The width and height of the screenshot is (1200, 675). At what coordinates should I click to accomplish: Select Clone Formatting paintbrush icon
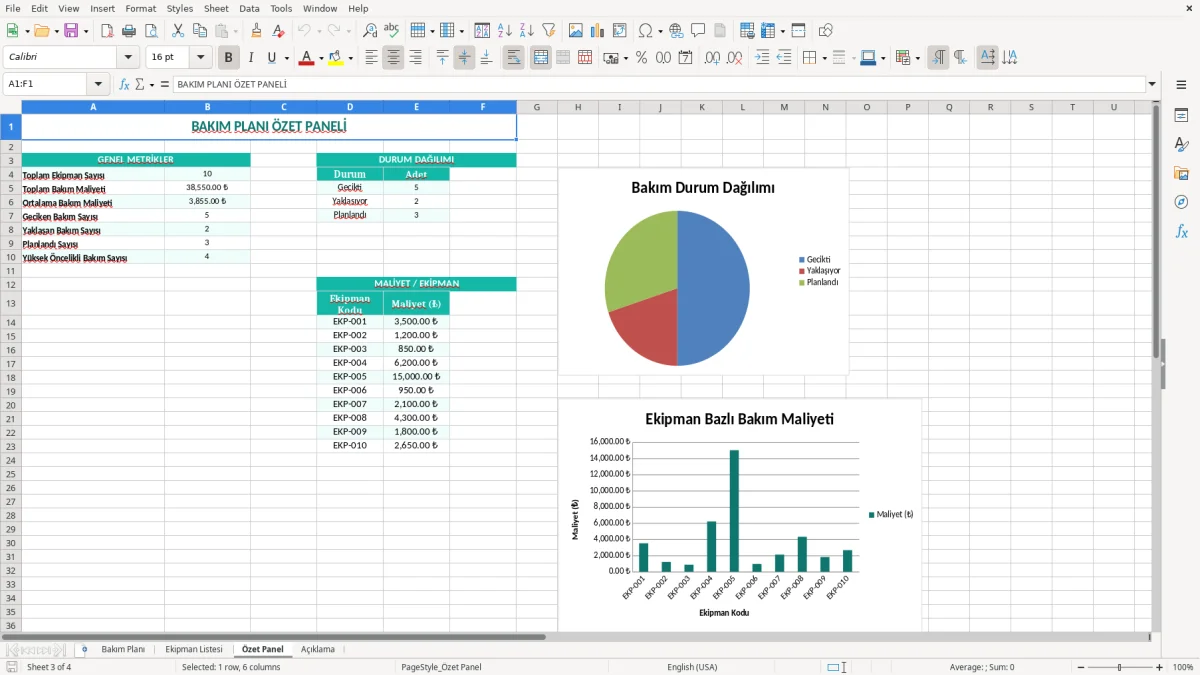pyautogui.click(x=256, y=31)
